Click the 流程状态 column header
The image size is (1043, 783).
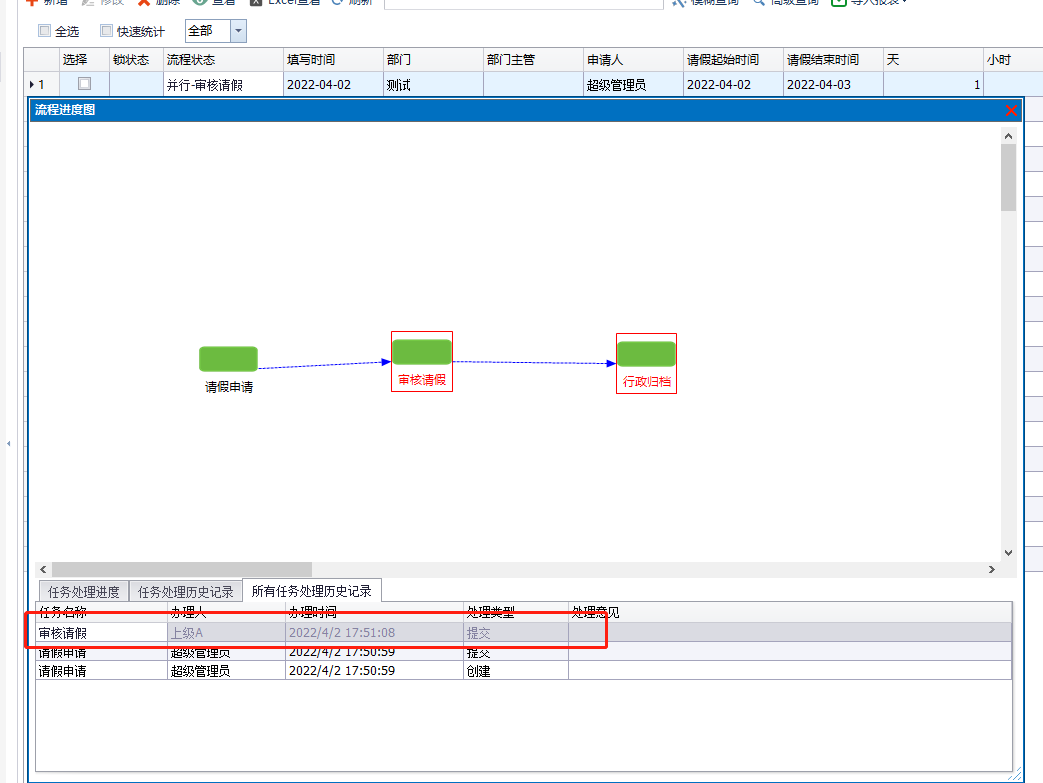coord(221,60)
